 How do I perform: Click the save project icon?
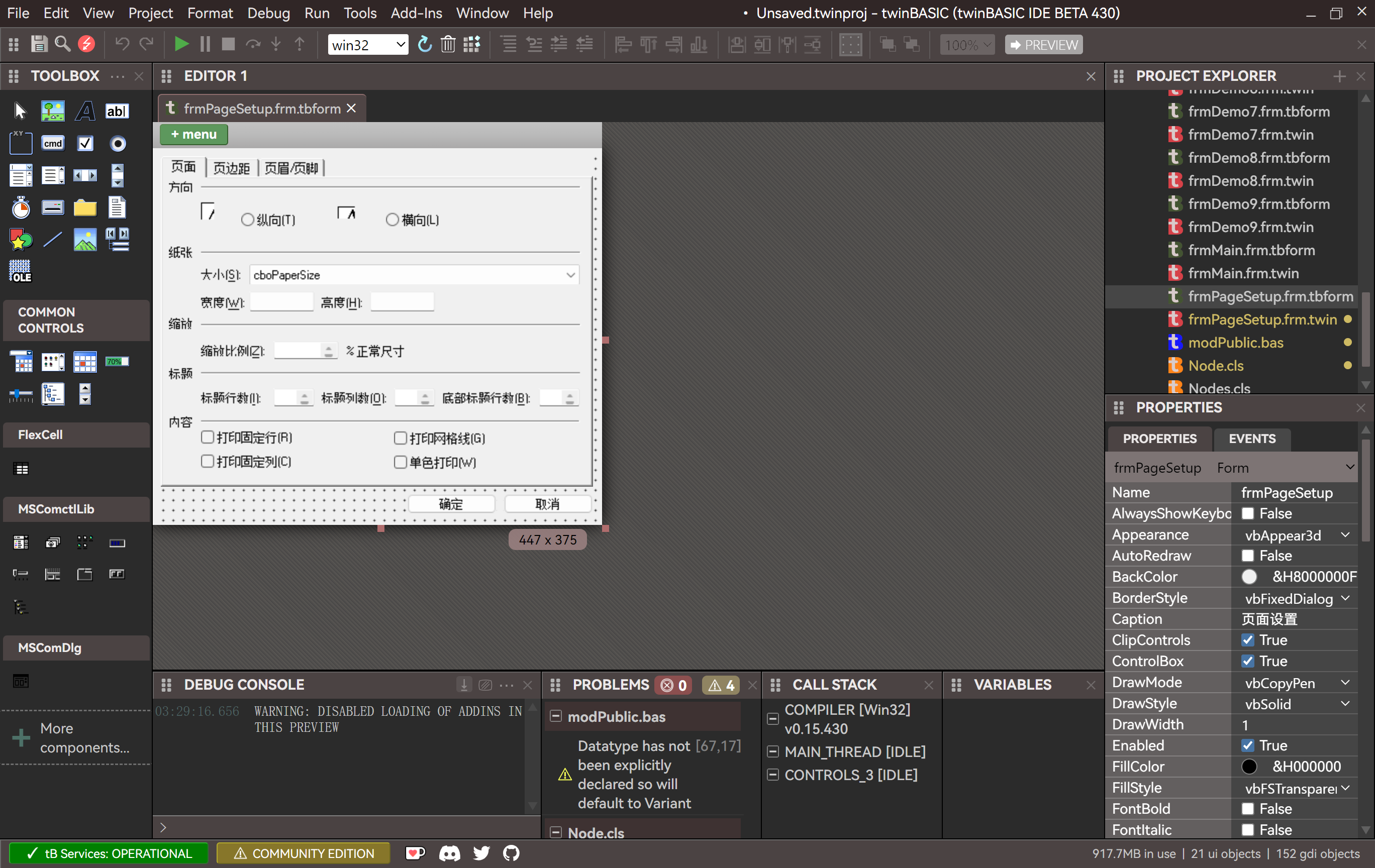(x=38, y=44)
